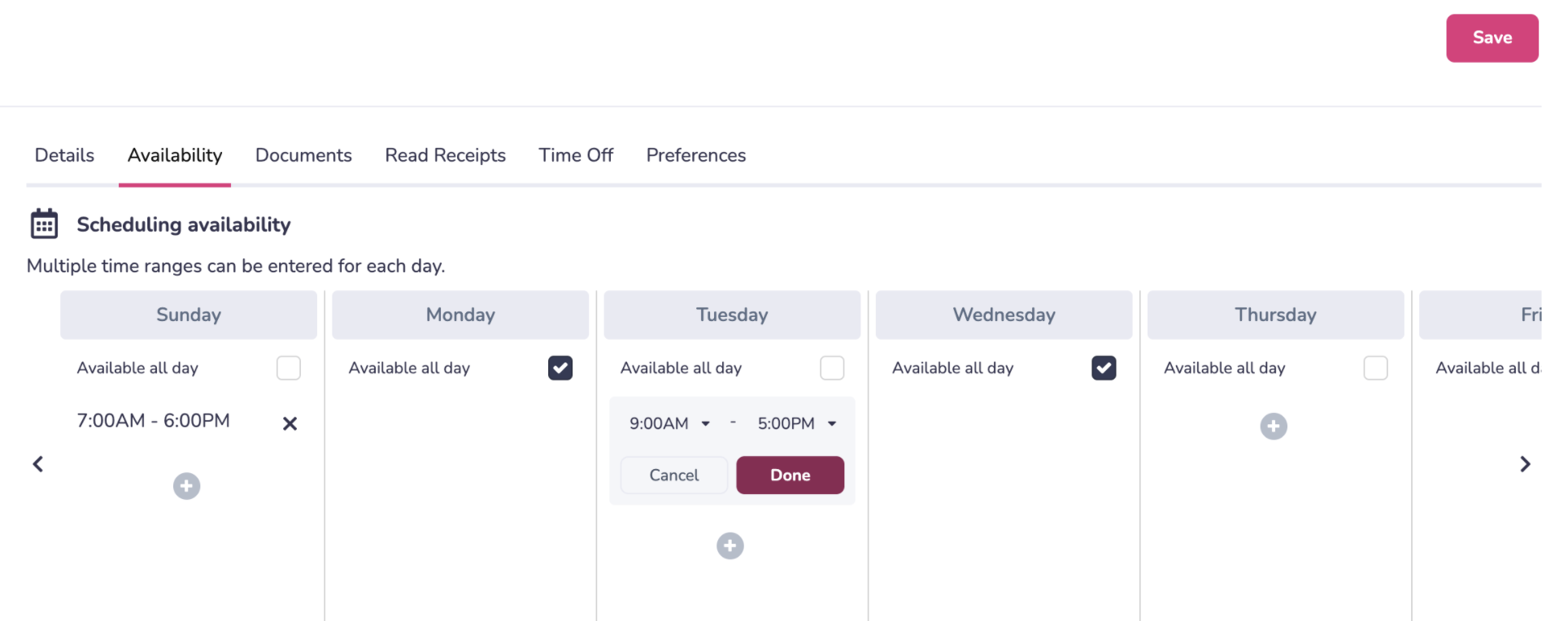Uncheck Available all day for Wednesday

[x=1104, y=368]
